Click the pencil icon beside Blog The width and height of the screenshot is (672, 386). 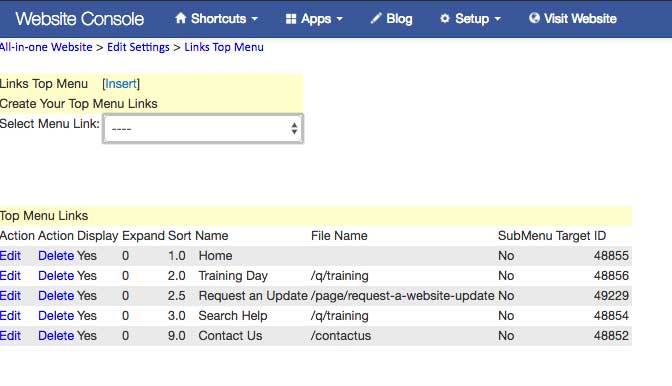376,18
